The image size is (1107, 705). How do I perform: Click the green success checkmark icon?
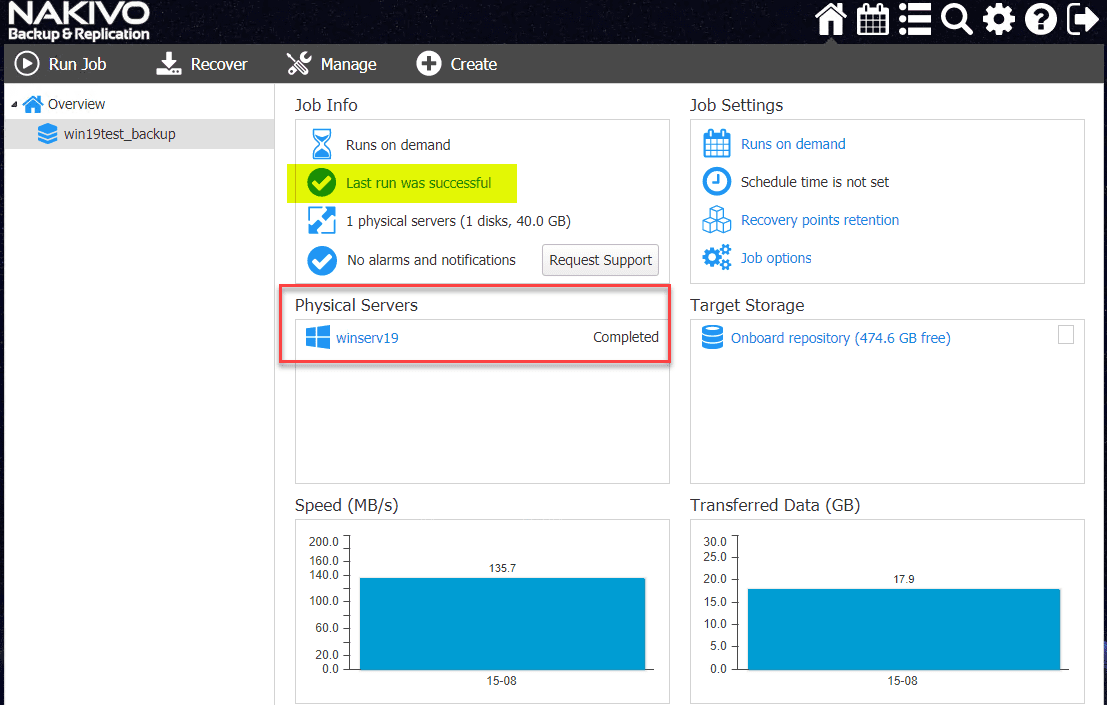(320, 183)
